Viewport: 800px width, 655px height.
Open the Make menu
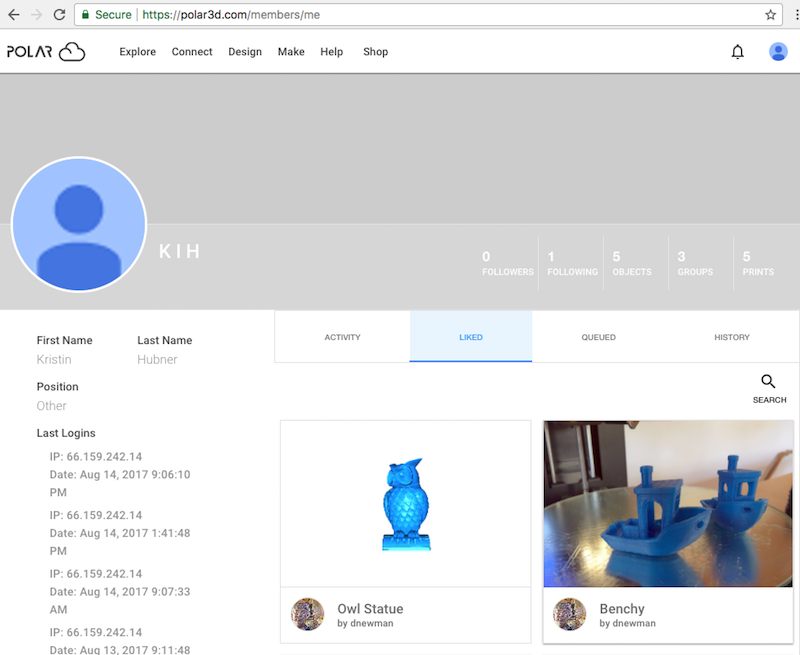(x=291, y=52)
